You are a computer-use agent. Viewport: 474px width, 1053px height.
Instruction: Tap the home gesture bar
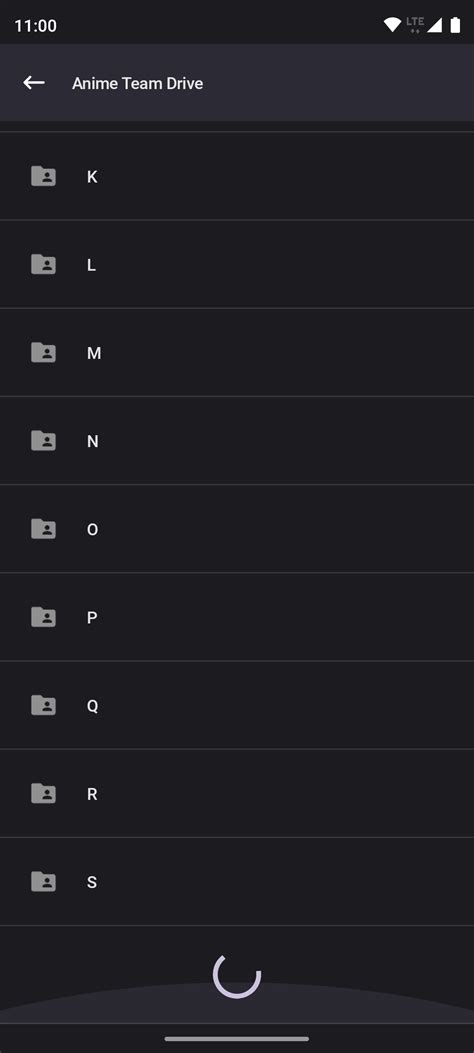237,1039
